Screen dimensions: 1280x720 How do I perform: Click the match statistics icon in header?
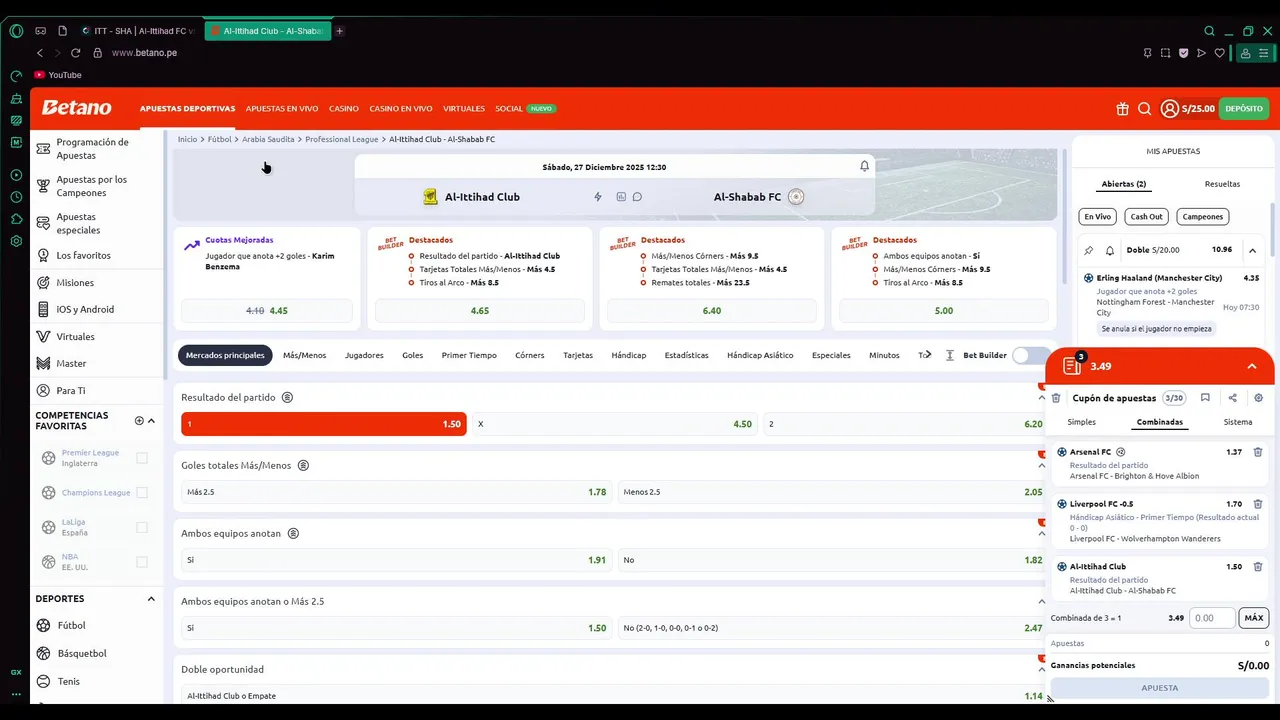(621, 197)
